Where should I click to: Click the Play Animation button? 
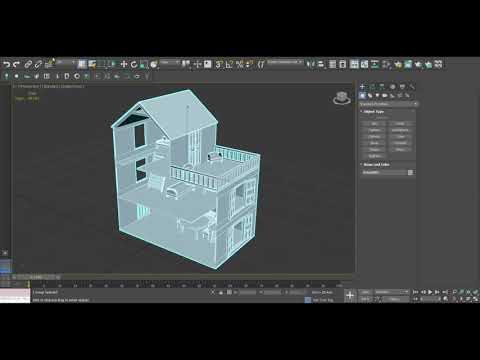(430, 292)
